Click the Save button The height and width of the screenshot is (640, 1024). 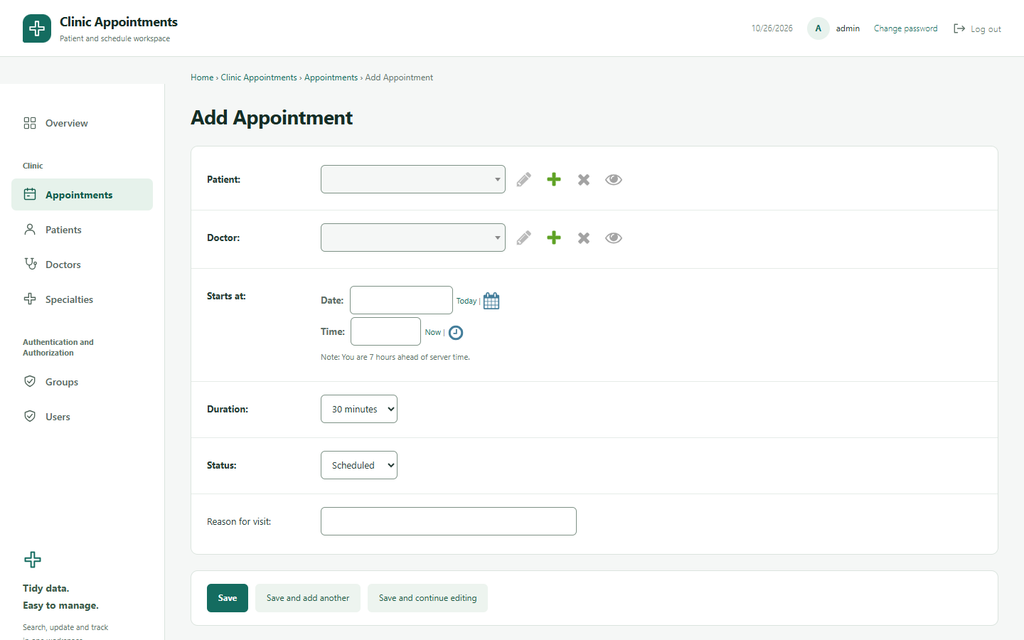pos(227,598)
